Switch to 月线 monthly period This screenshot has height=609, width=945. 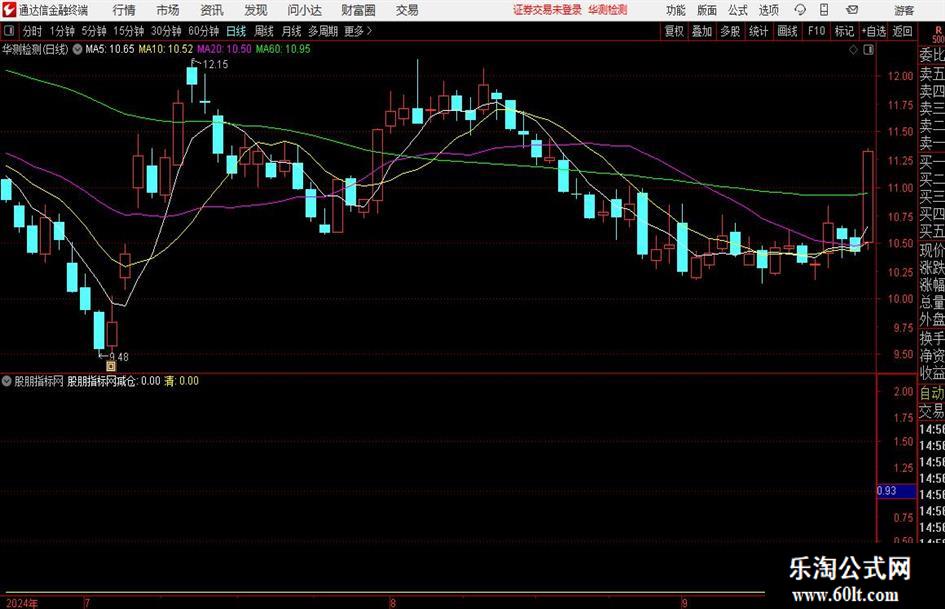(x=291, y=31)
